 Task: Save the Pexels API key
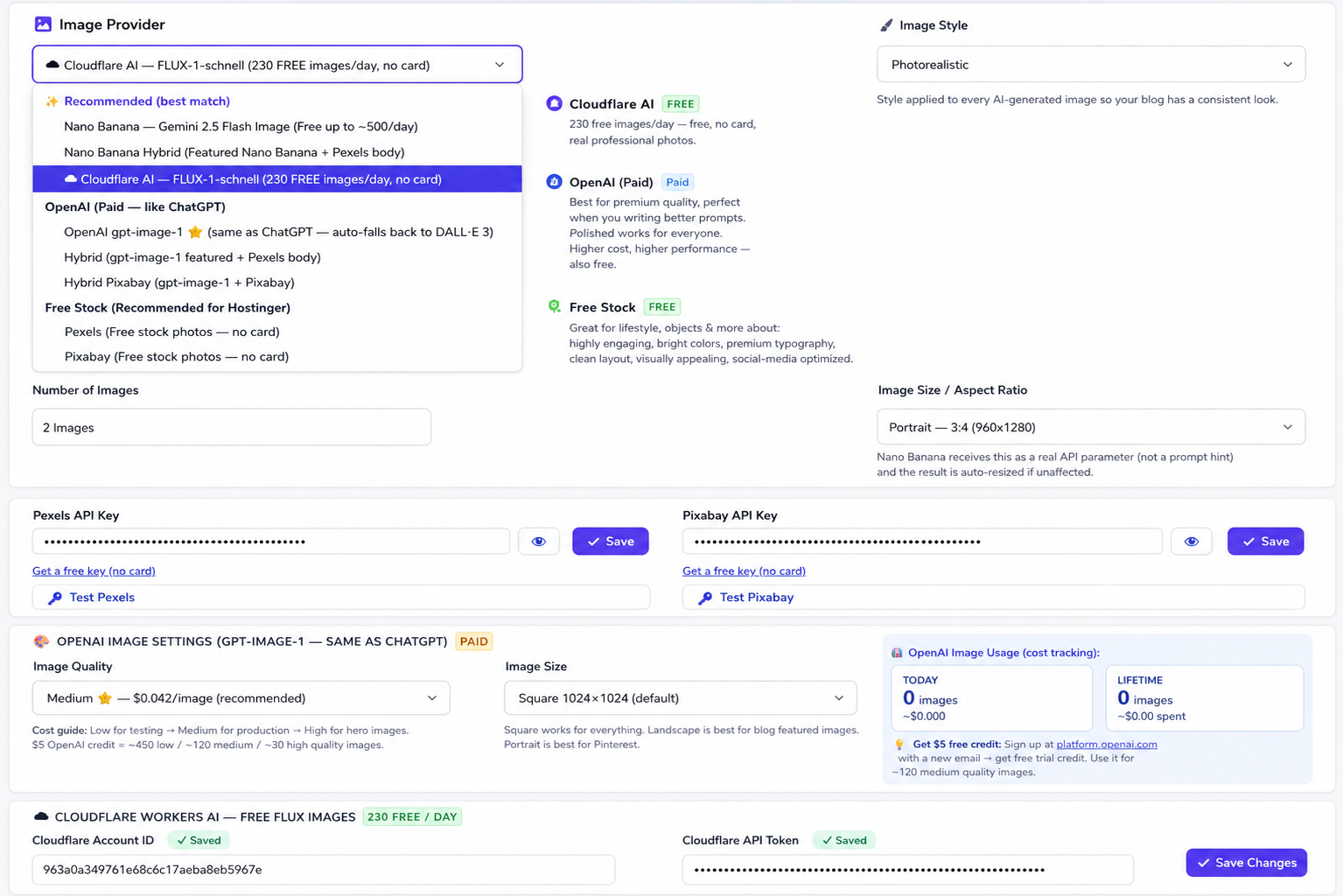(611, 542)
